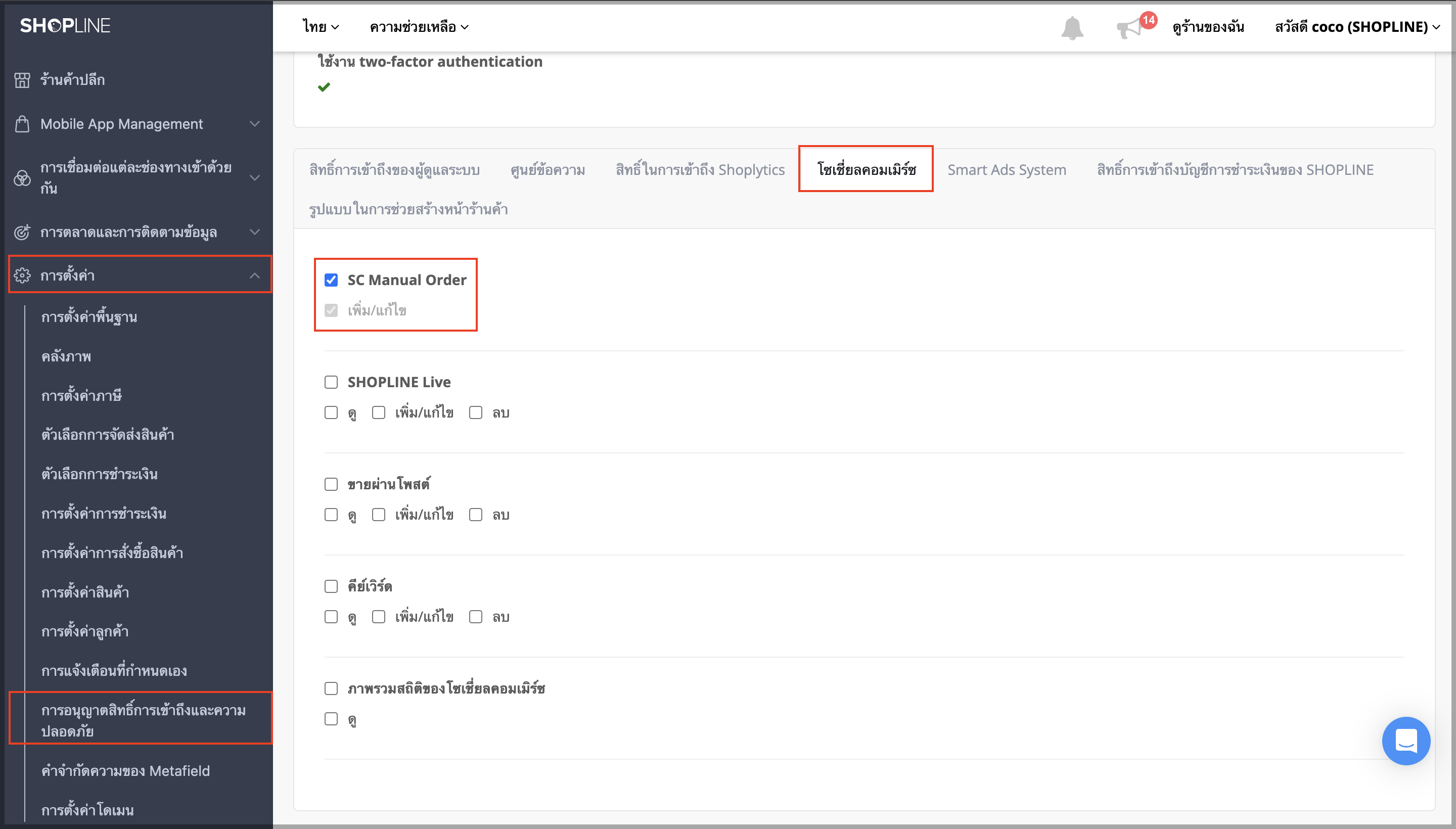Screen dimensions: 1456x829
Task: Click the การตั้งค่า gear icon
Action: coord(22,275)
